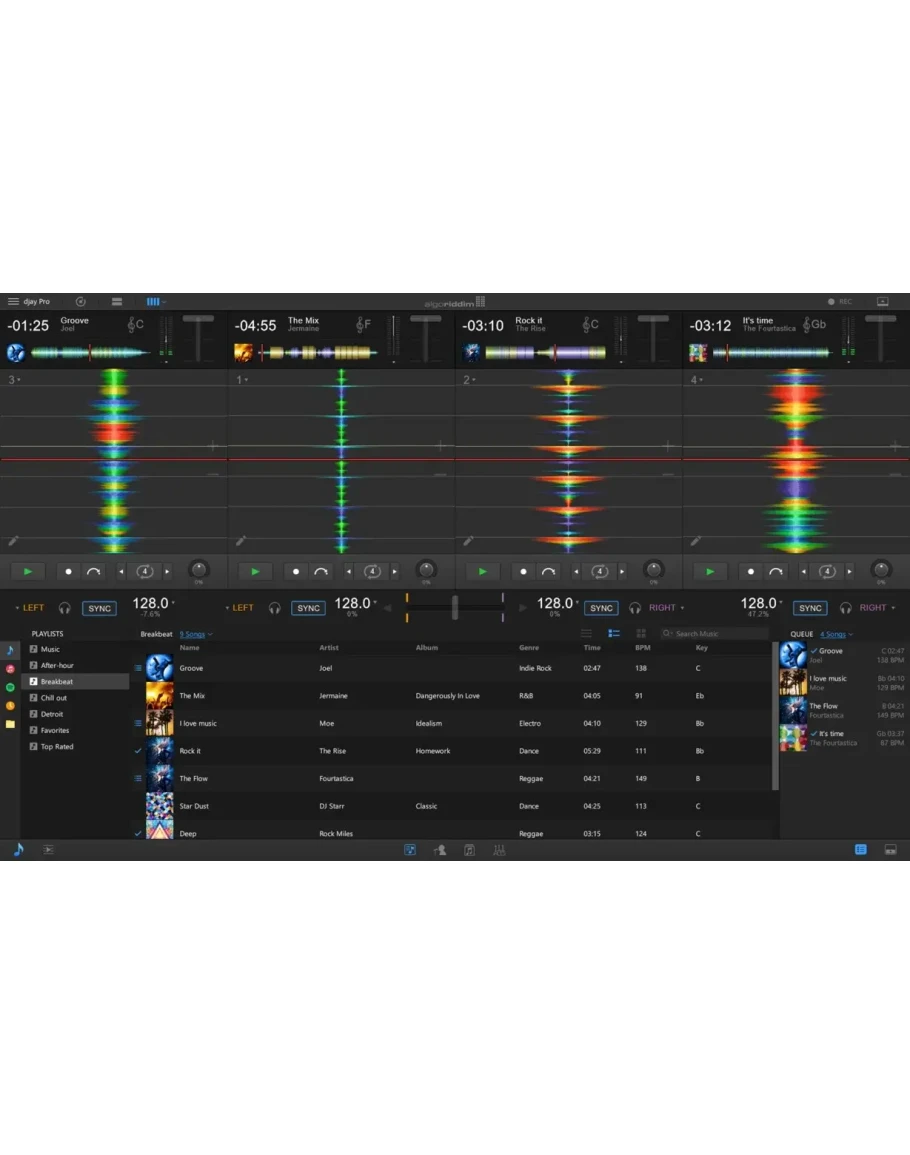This screenshot has width=910, height=1155.
Task: Switch to four-deck layout icon in top bar
Action: click(153, 301)
